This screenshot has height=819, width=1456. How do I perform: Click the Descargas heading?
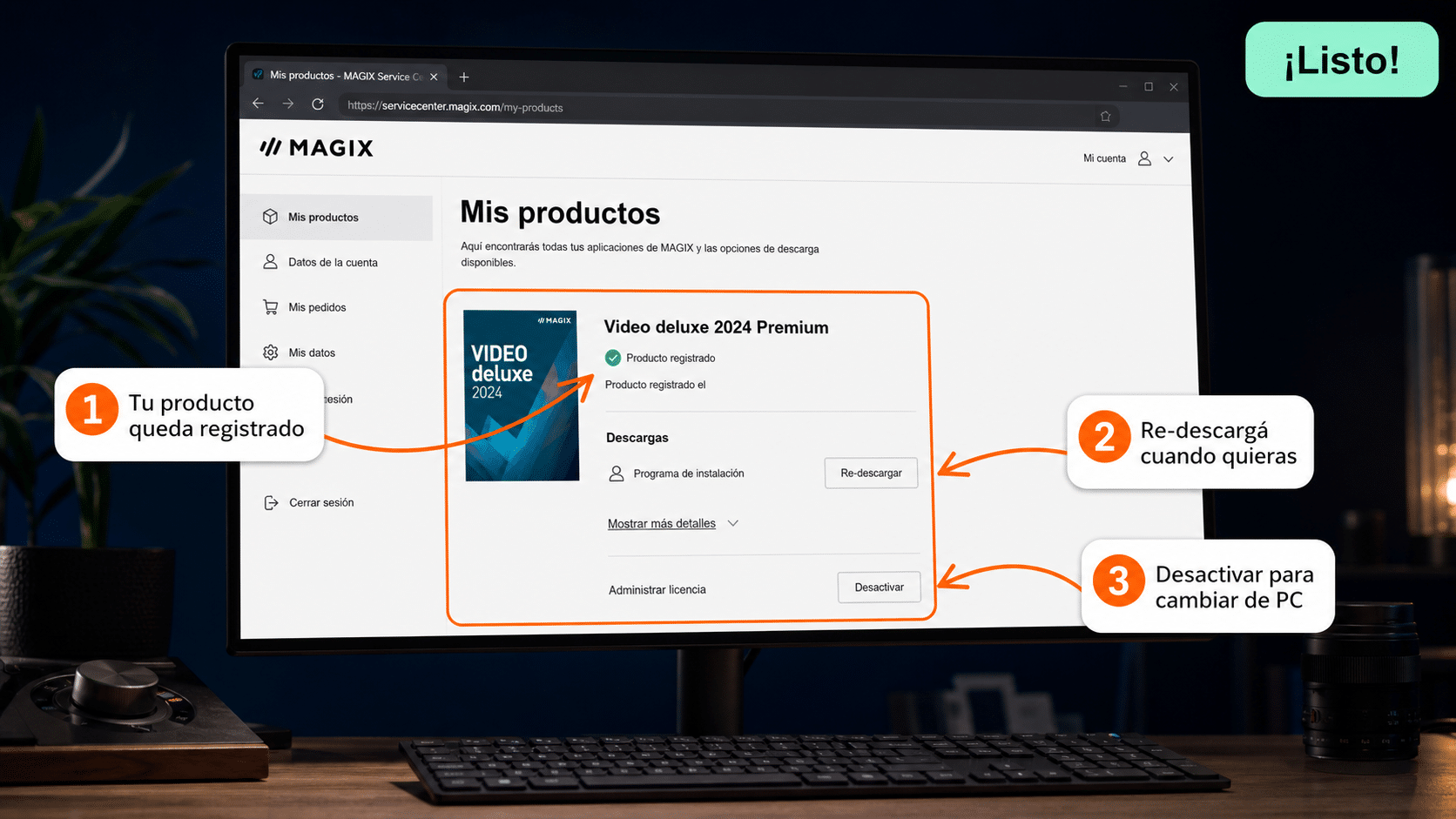click(637, 438)
